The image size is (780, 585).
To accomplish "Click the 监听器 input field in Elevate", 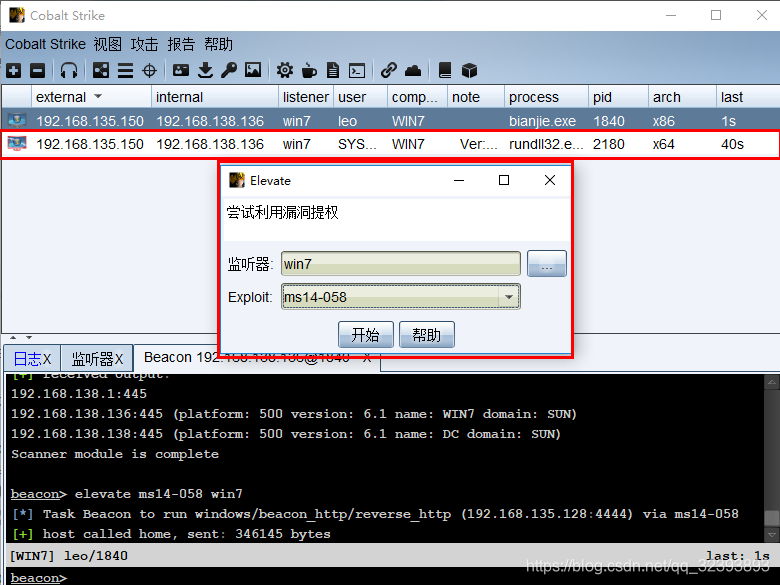I will tap(400, 264).
